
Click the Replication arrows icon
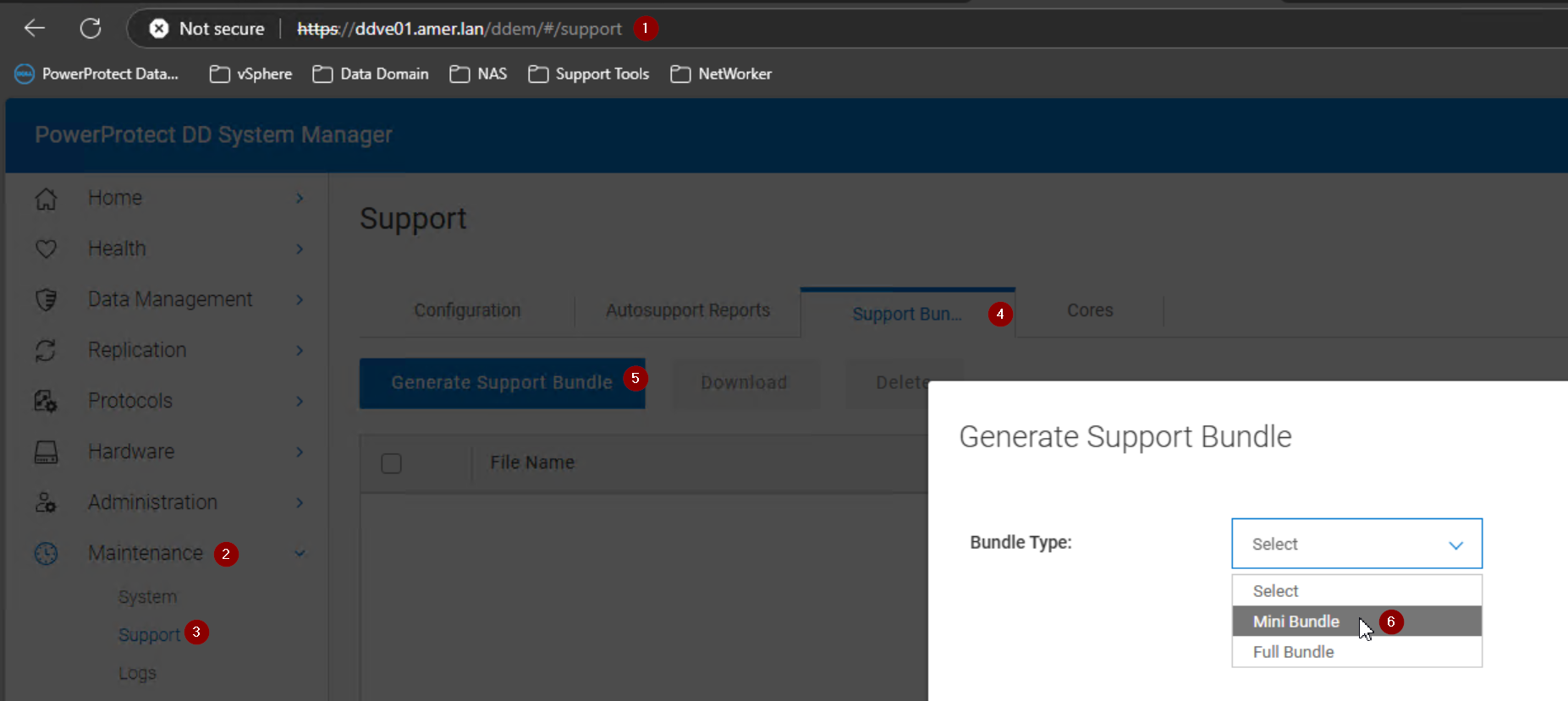[x=46, y=350]
